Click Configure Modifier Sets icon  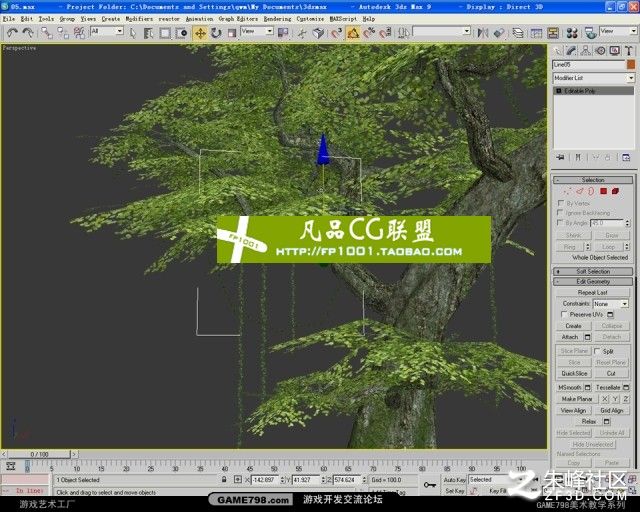tap(626, 157)
